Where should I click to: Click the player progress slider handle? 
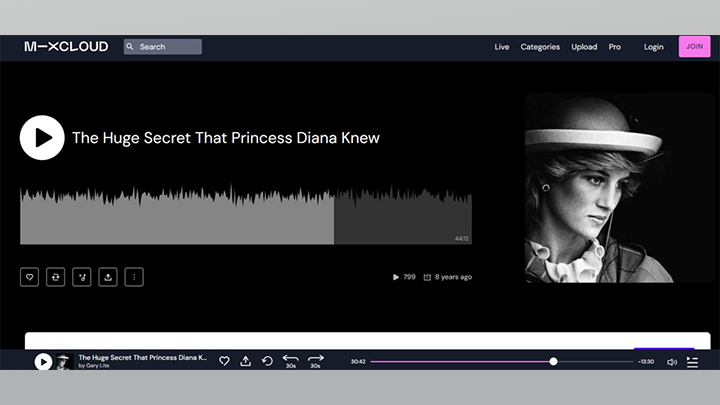point(553,361)
